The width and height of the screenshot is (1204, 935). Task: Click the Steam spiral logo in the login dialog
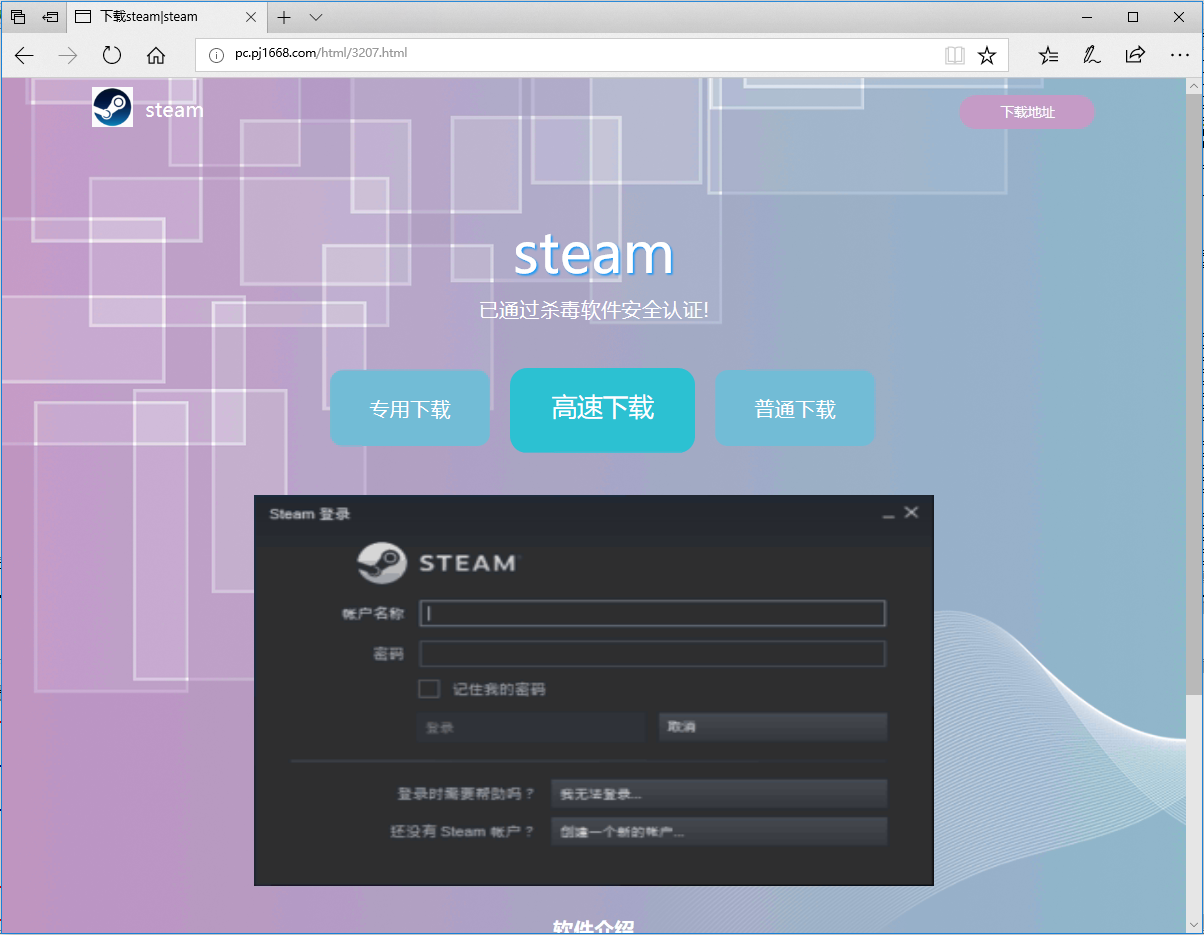[x=382, y=562]
